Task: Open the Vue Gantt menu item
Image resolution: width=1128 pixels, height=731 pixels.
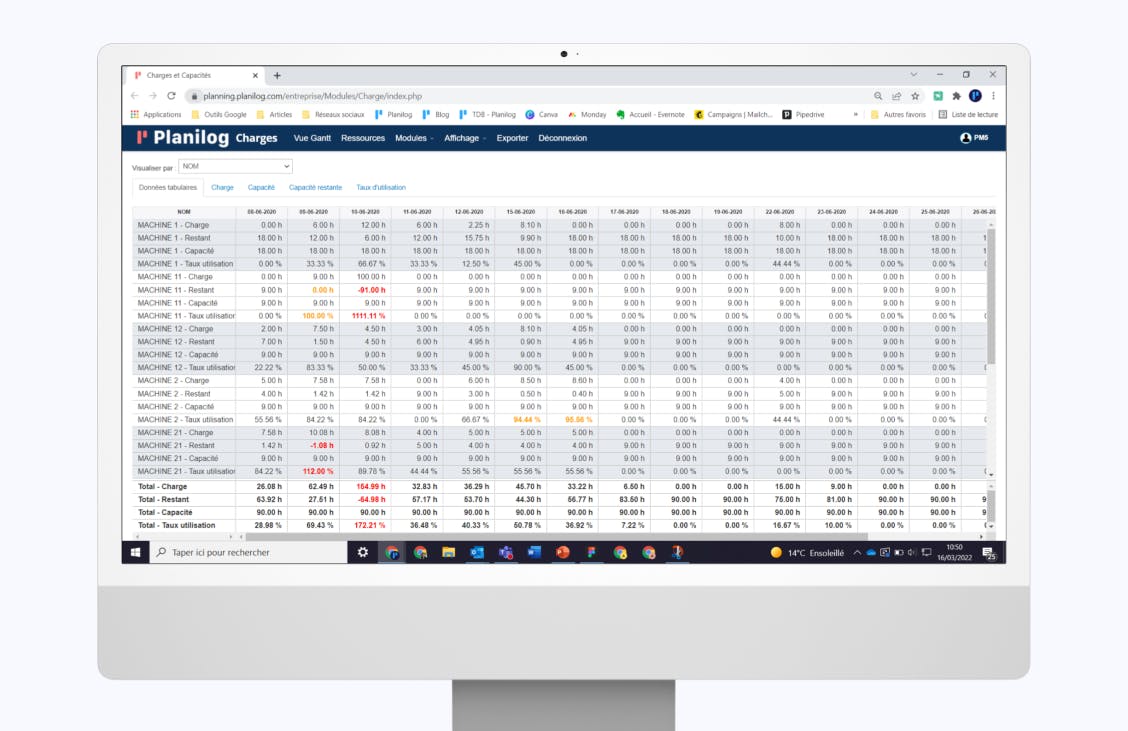Action: point(312,138)
